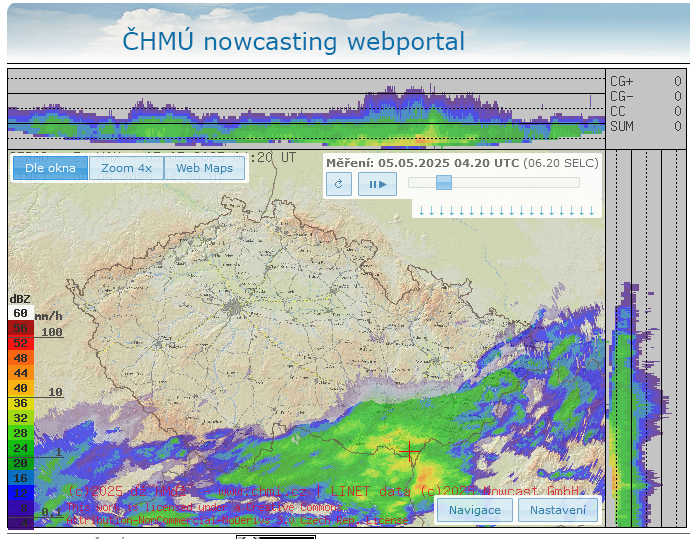Open the Web Maps view
This screenshot has height=539, width=690.
(x=204, y=168)
